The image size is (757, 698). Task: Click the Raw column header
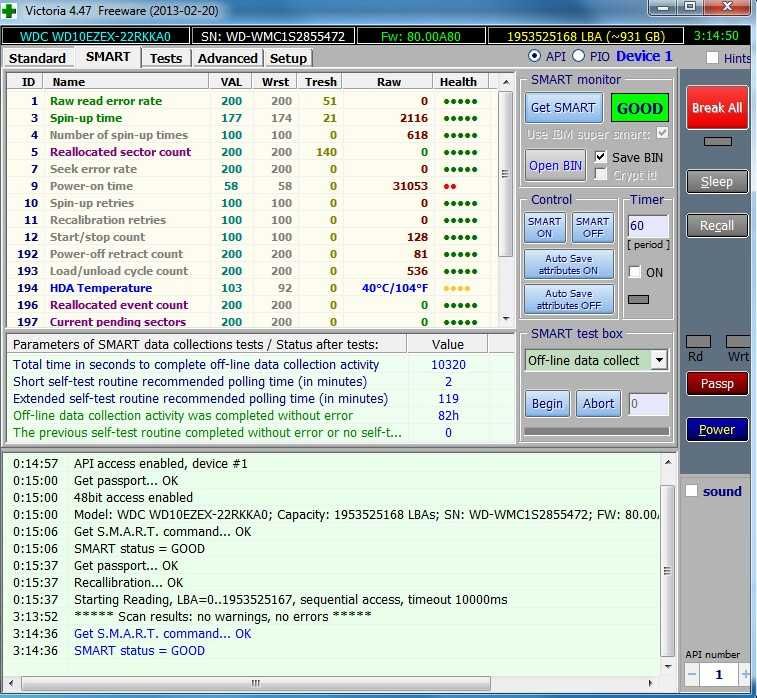(x=388, y=82)
